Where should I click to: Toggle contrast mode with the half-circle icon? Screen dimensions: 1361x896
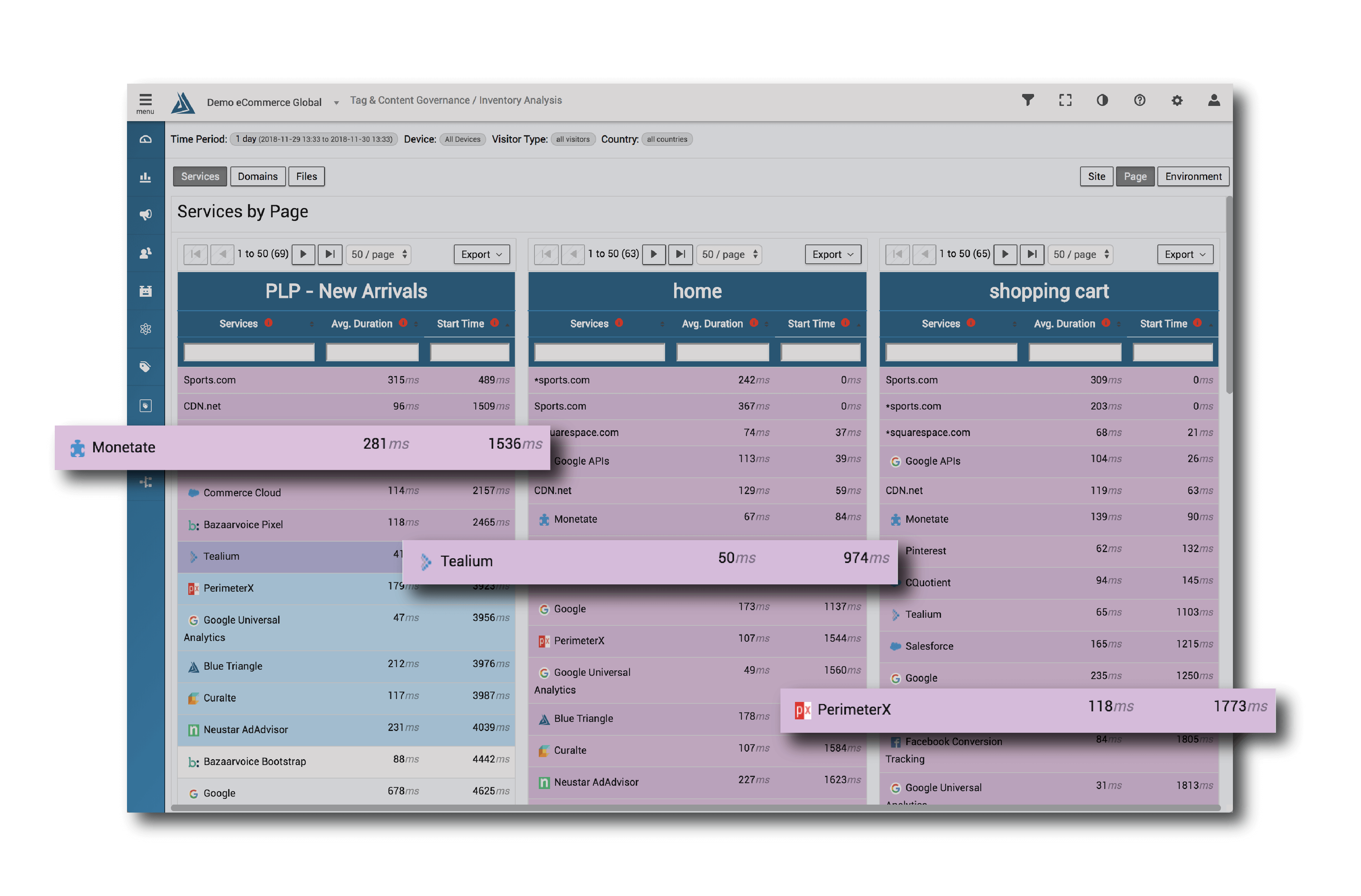[x=1102, y=100]
